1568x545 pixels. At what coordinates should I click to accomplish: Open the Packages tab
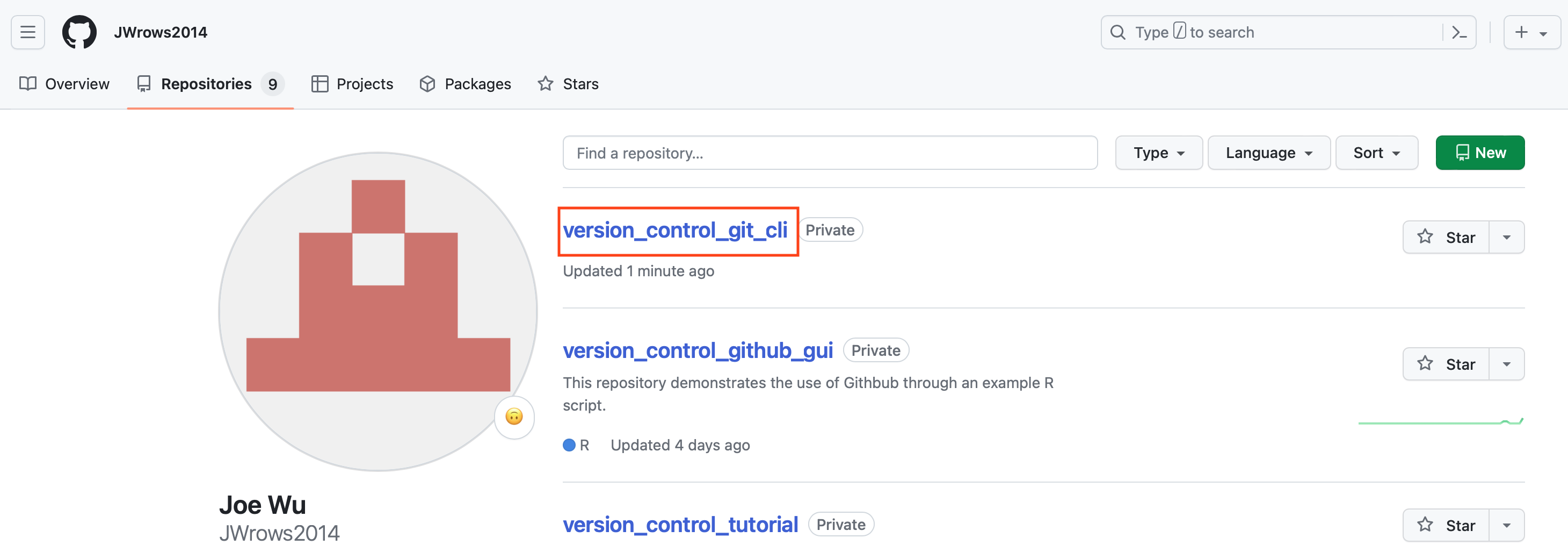click(x=466, y=84)
